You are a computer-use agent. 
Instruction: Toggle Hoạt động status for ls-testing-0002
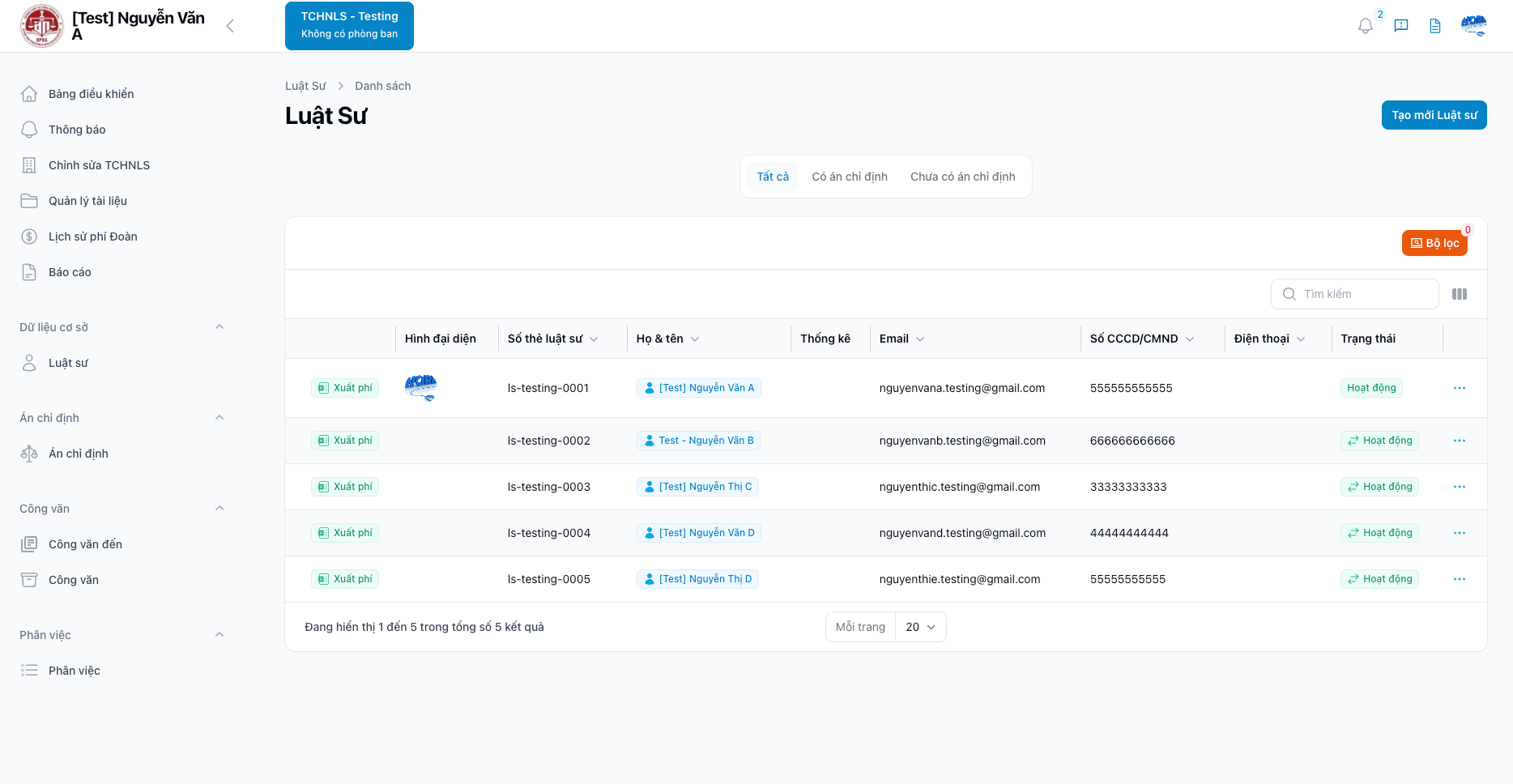1379,441
